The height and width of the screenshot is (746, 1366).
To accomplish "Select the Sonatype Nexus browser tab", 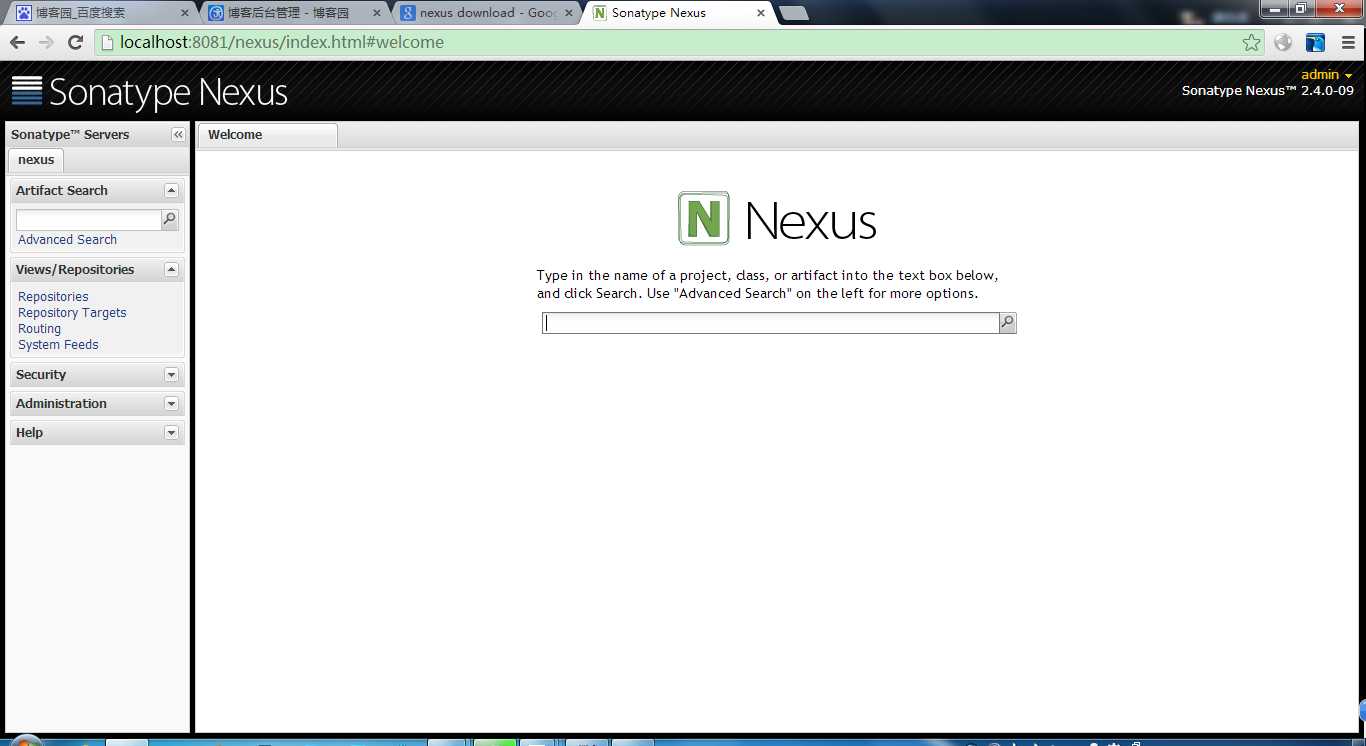I will pos(678,13).
